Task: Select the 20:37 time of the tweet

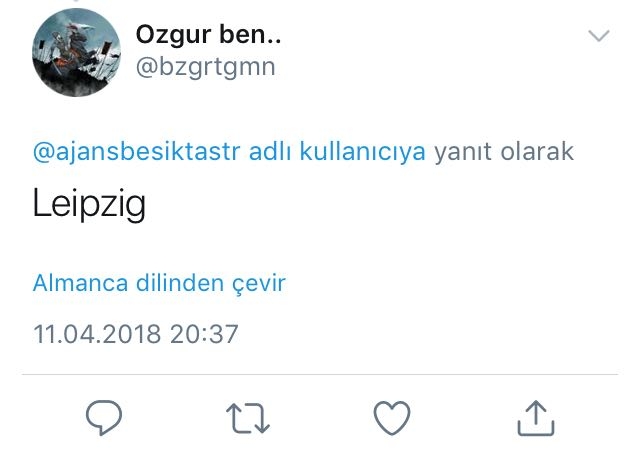Action: (204, 334)
